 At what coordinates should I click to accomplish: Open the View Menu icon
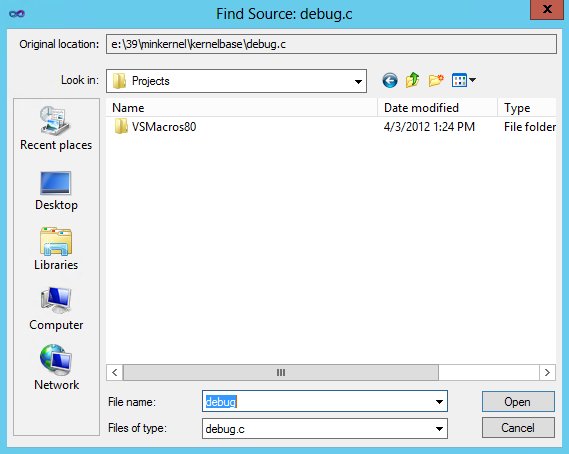pyautogui.click(x=459, y=80)
